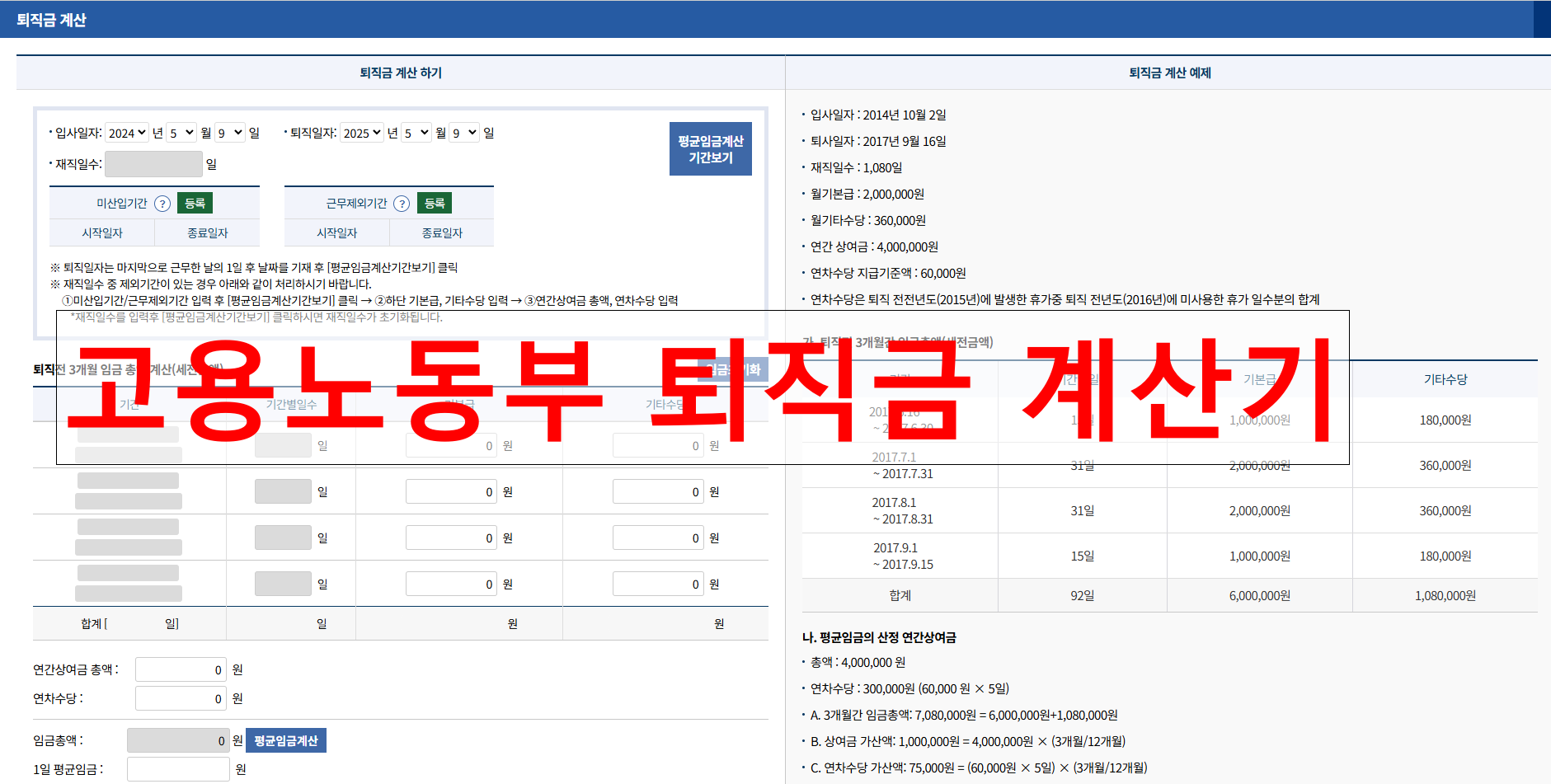1551x784 pixels.
Task: Focus the 연간상여금 총액 input field
Action: point(181,669)
